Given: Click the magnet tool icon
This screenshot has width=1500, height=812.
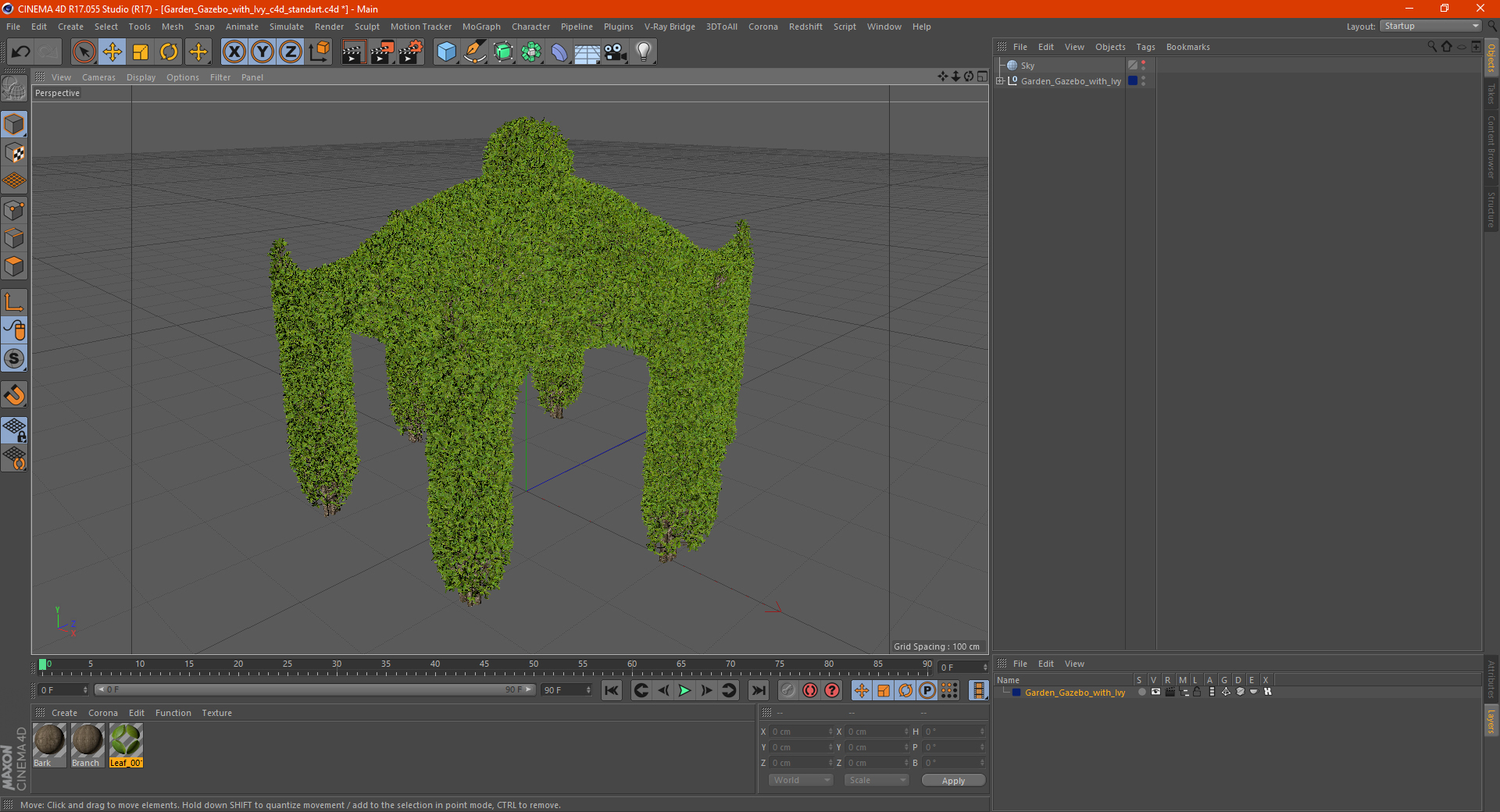Looking at the screenshot, I should tap(14, 395).
